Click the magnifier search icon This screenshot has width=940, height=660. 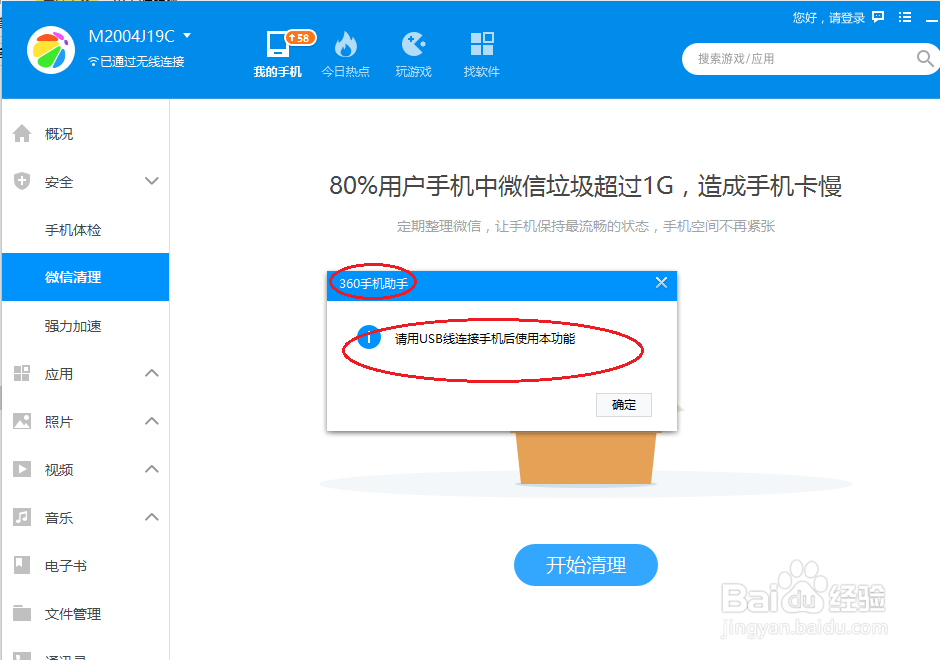pos(925,58)
